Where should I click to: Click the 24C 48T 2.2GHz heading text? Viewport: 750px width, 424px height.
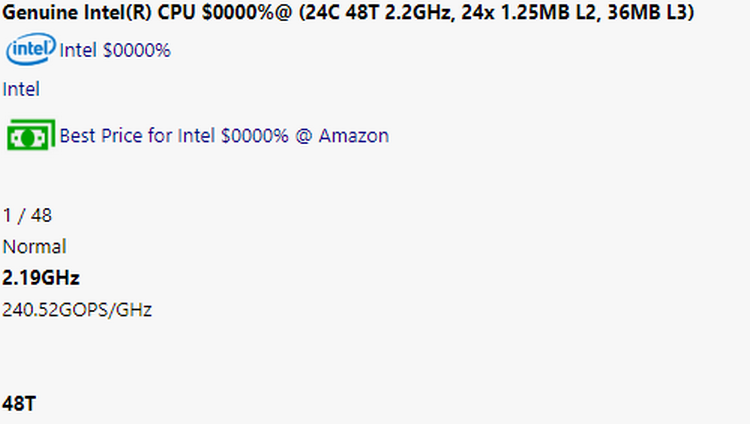pyautogui.click(x=377, y=12)
